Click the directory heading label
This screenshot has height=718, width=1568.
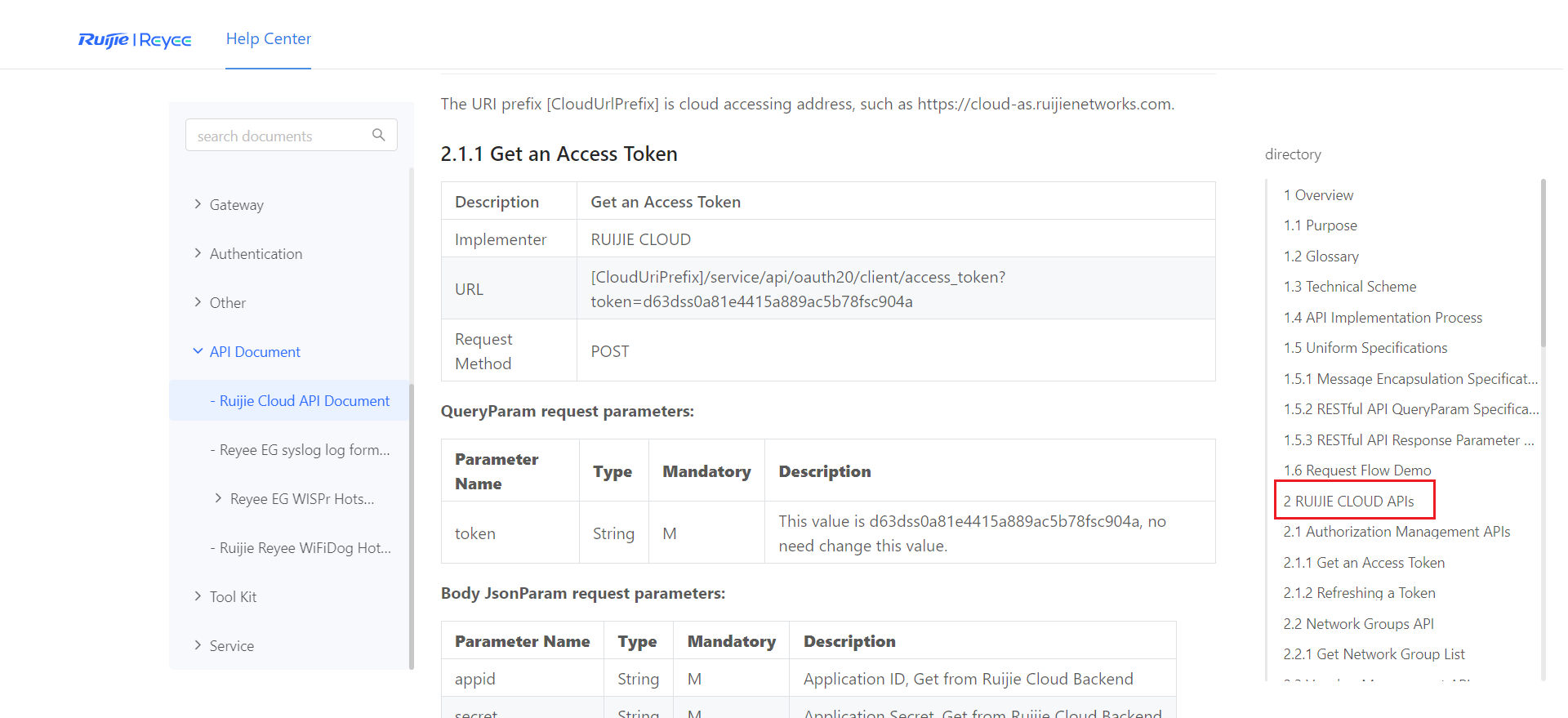[x=1293, y=154]
